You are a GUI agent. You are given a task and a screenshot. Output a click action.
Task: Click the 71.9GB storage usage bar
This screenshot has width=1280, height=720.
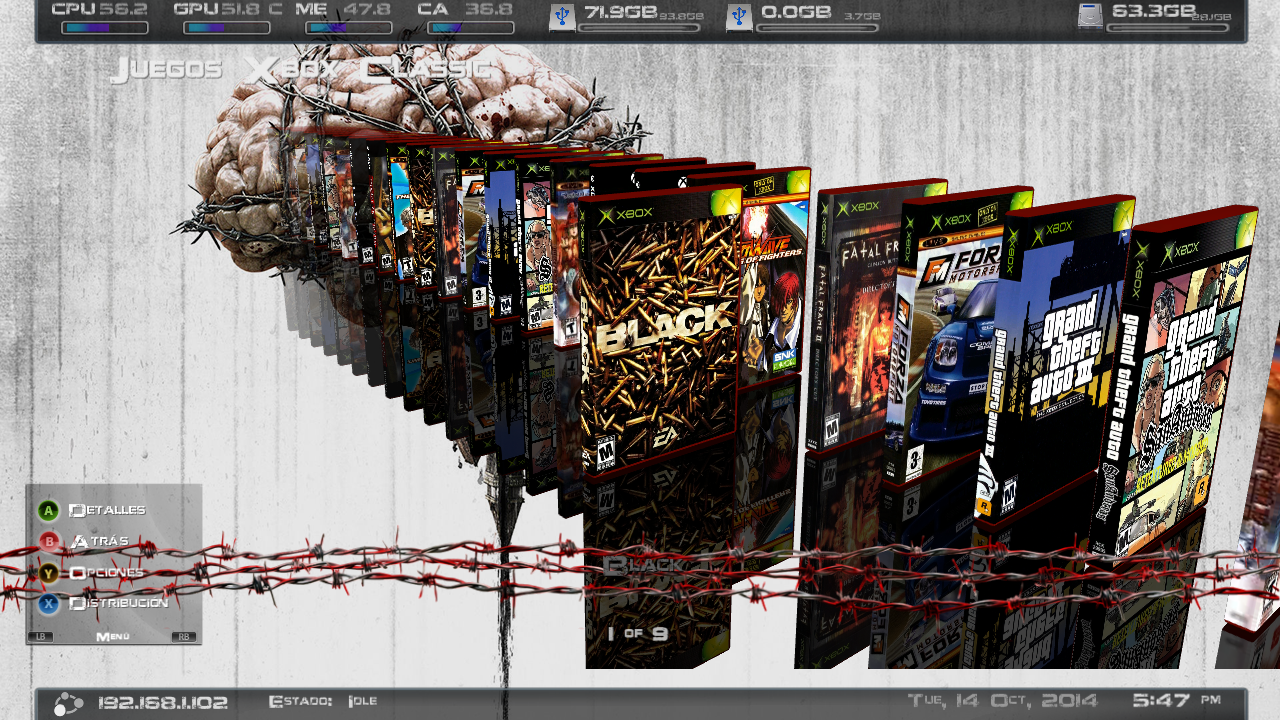639,28
